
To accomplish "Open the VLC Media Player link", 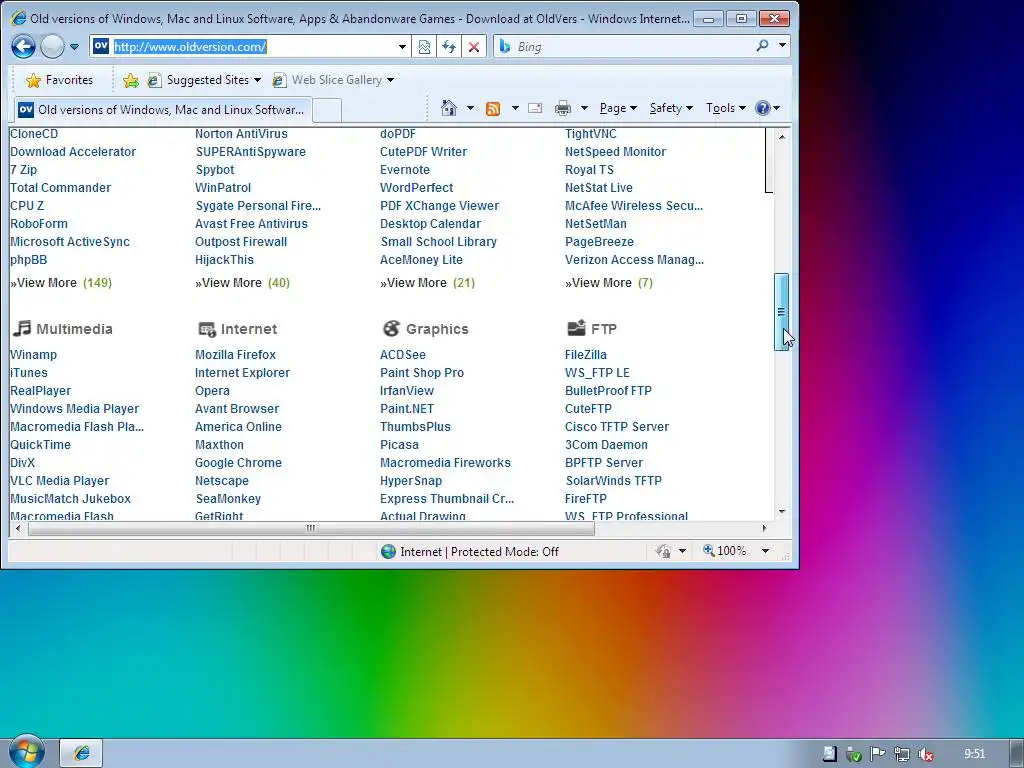I will tap(59, 481).
